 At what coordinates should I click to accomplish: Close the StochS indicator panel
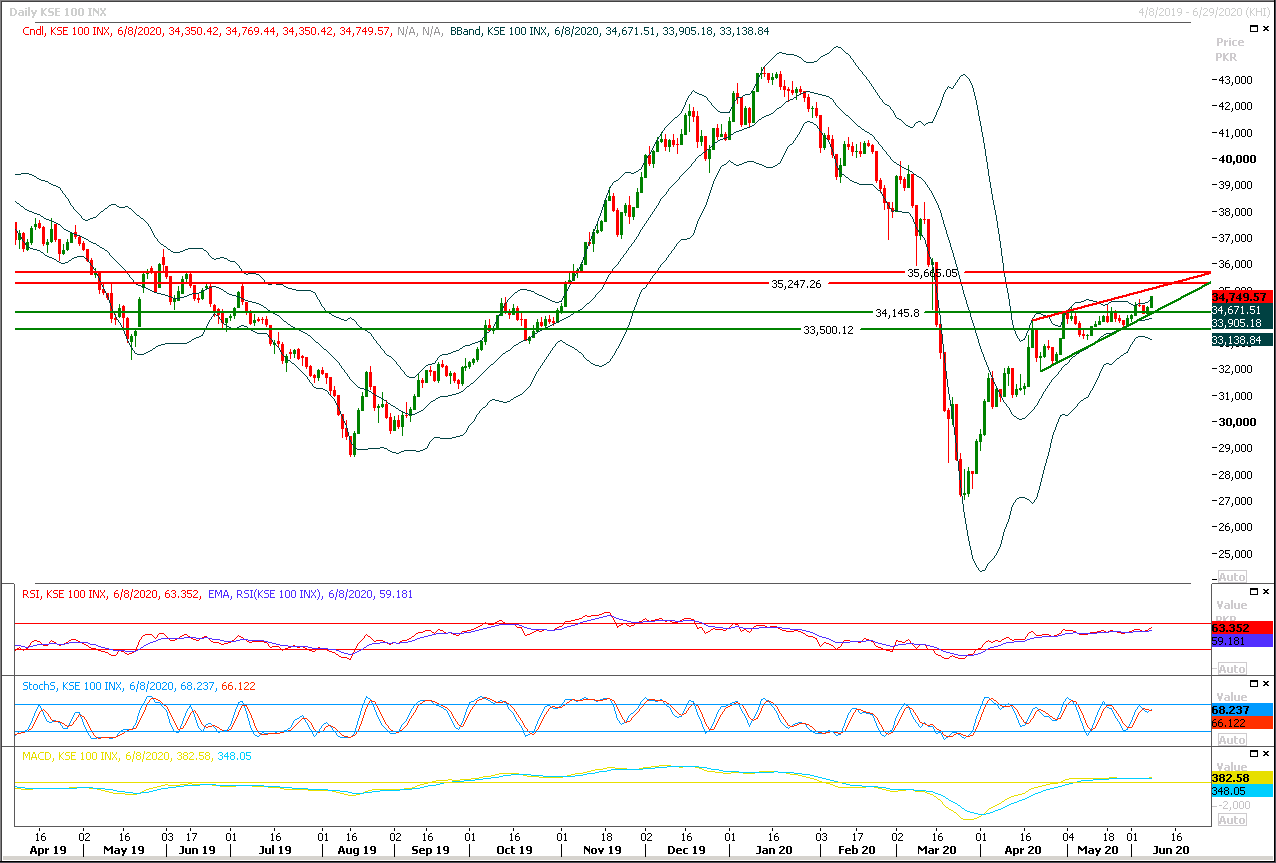[x=1267, y=685]
